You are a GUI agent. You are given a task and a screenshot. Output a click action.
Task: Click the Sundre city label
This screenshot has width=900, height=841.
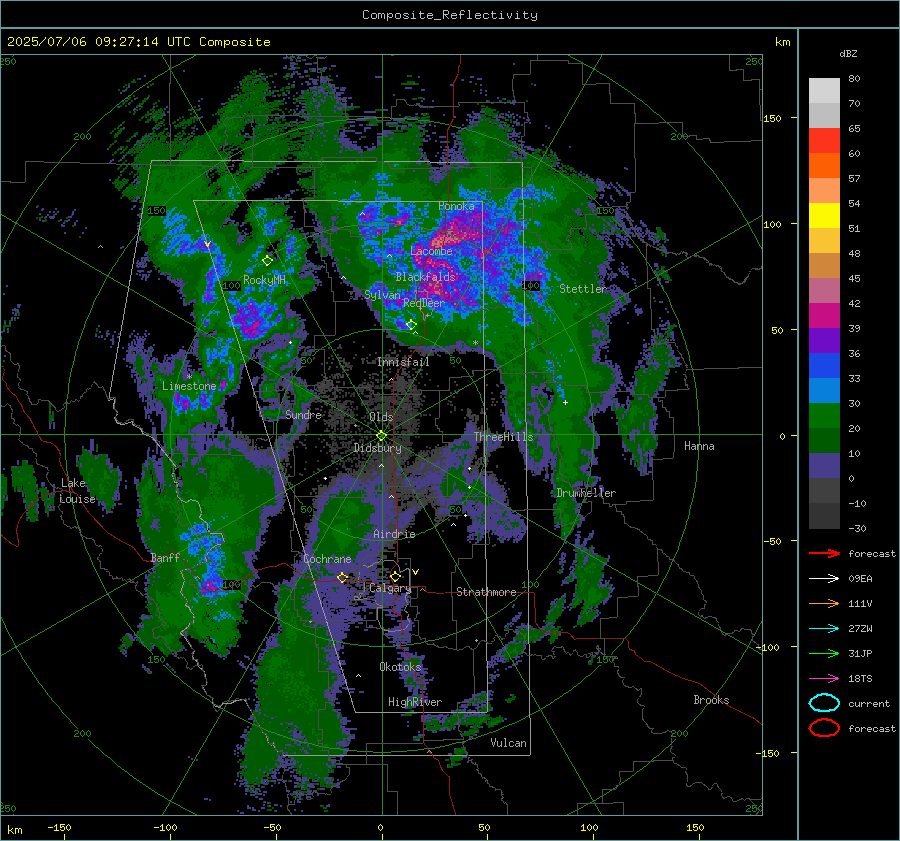(303, 414)
